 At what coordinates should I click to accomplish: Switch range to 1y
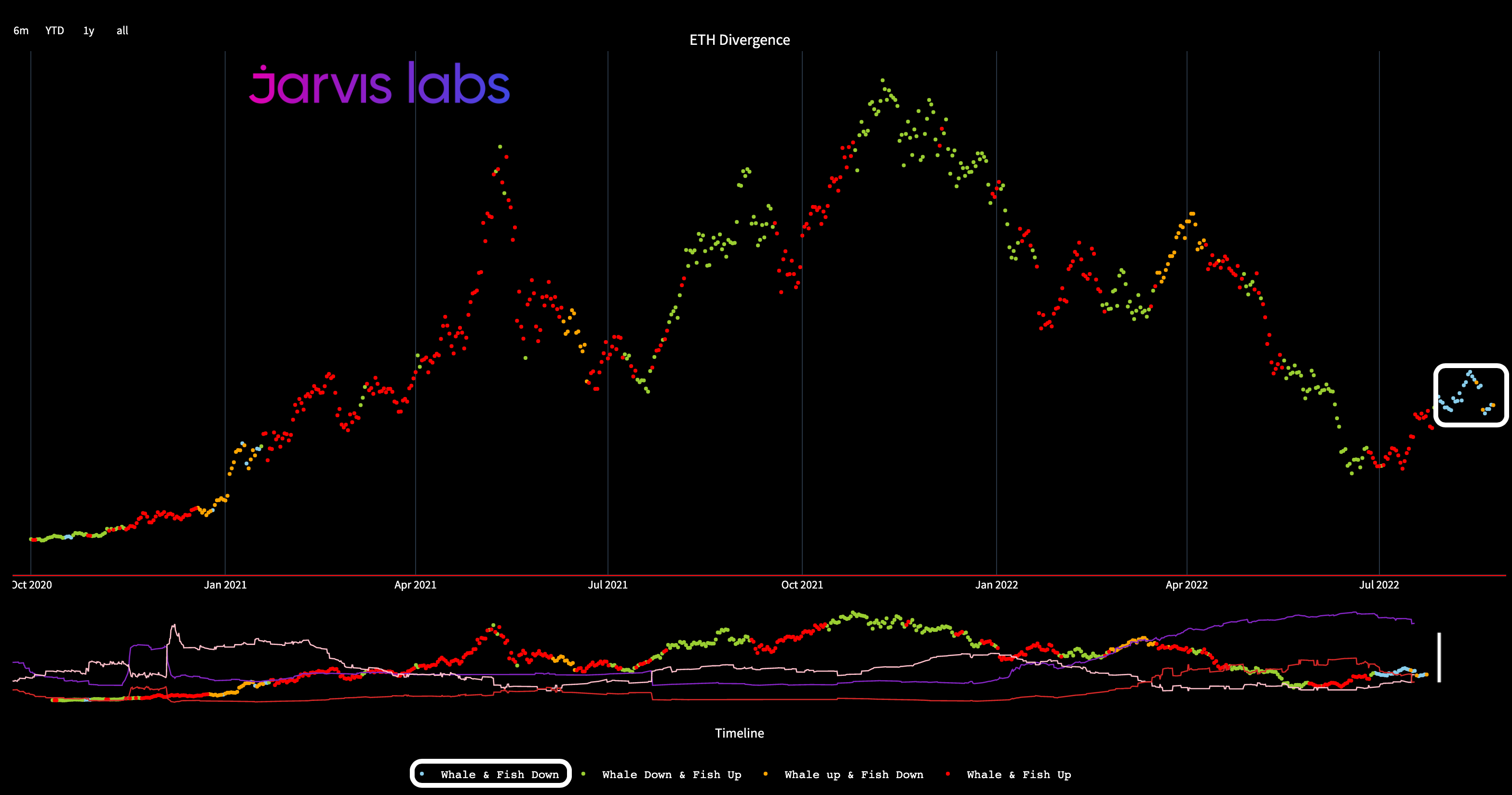tap(89, 30)
